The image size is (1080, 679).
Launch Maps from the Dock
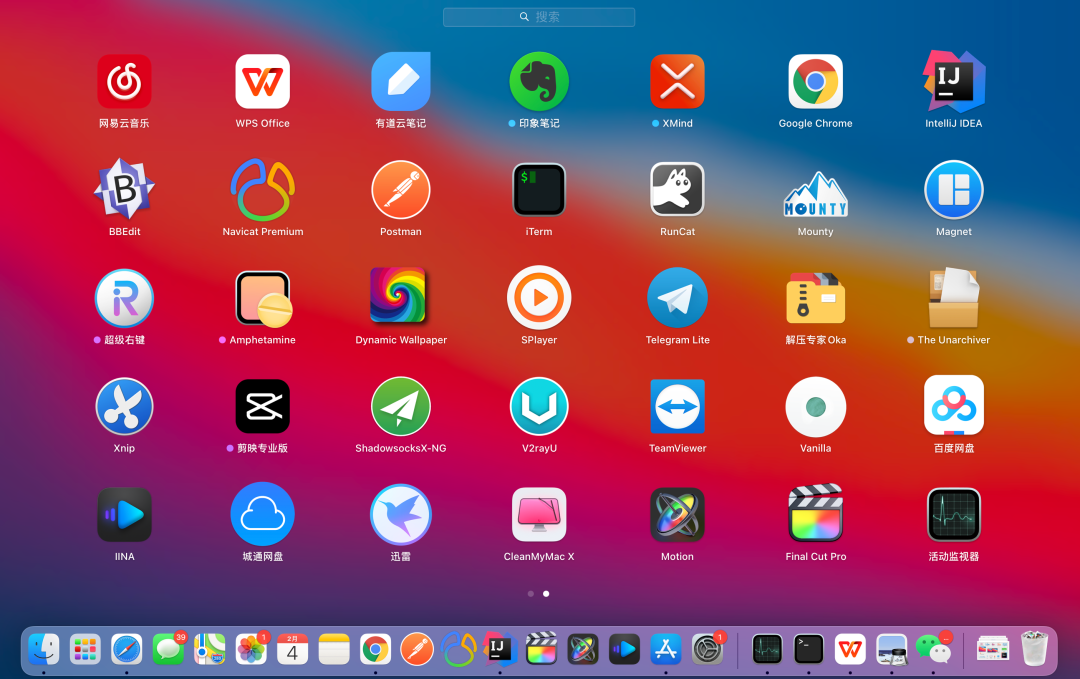pos(209,649)
